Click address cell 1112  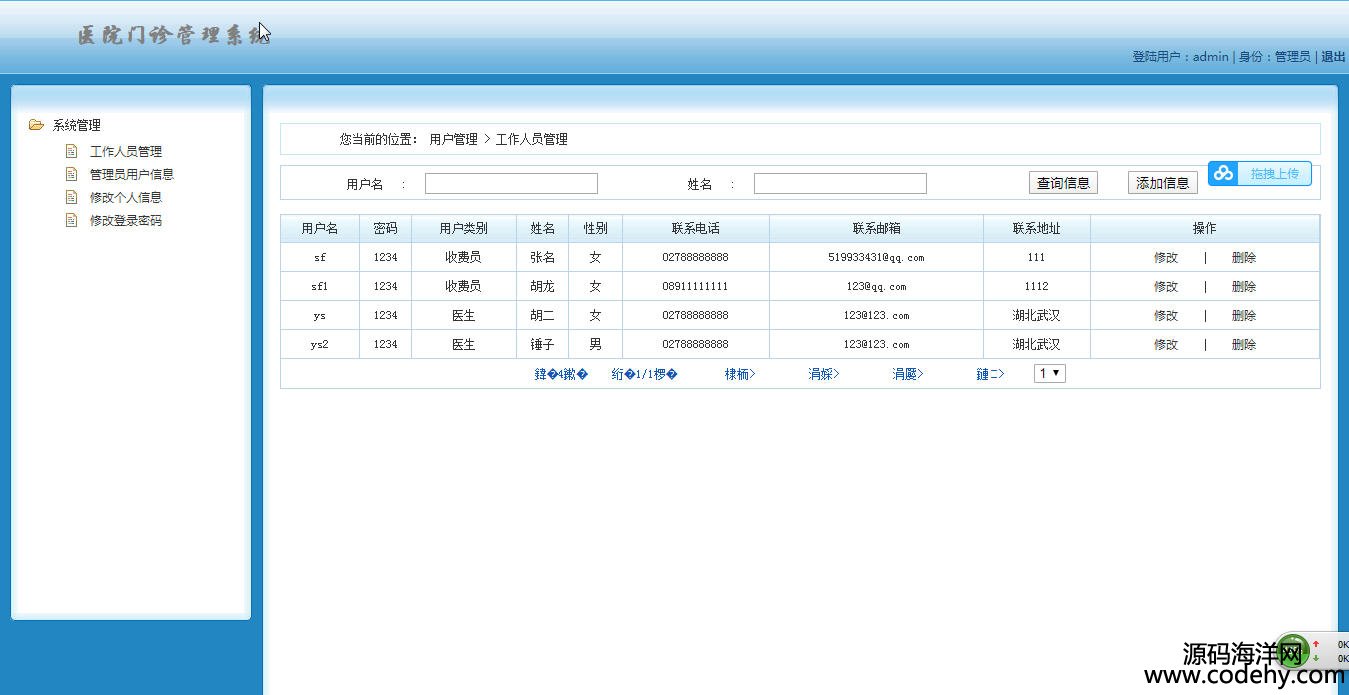(x=1037, y=286)
